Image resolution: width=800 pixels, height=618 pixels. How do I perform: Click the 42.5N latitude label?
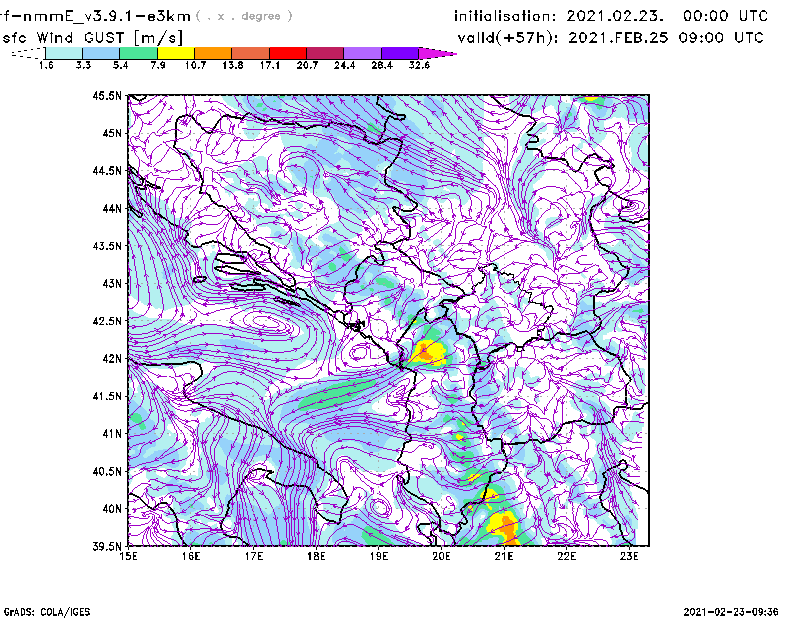pyautogui.click(x=107, y=321)
